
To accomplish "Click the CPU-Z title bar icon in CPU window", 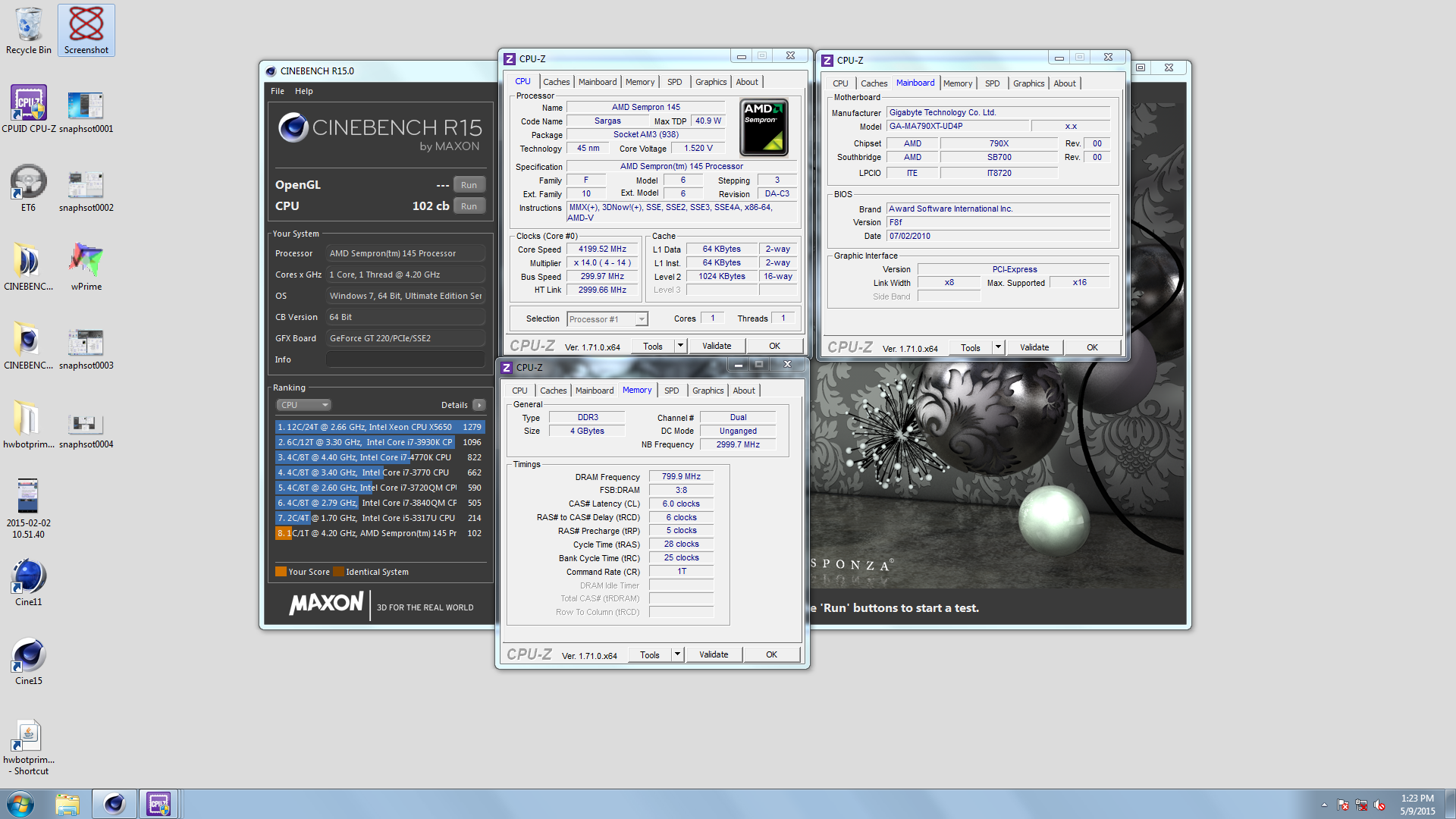I will tap(510, 59).
